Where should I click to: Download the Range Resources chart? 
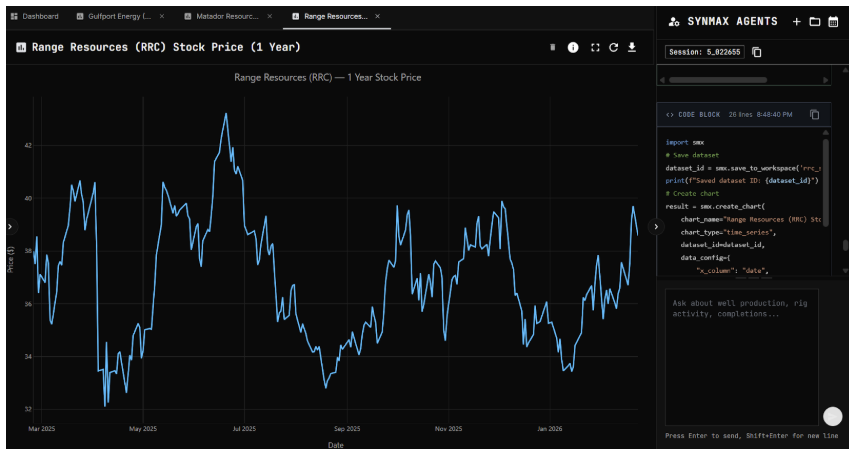click(x=632, y=47)
